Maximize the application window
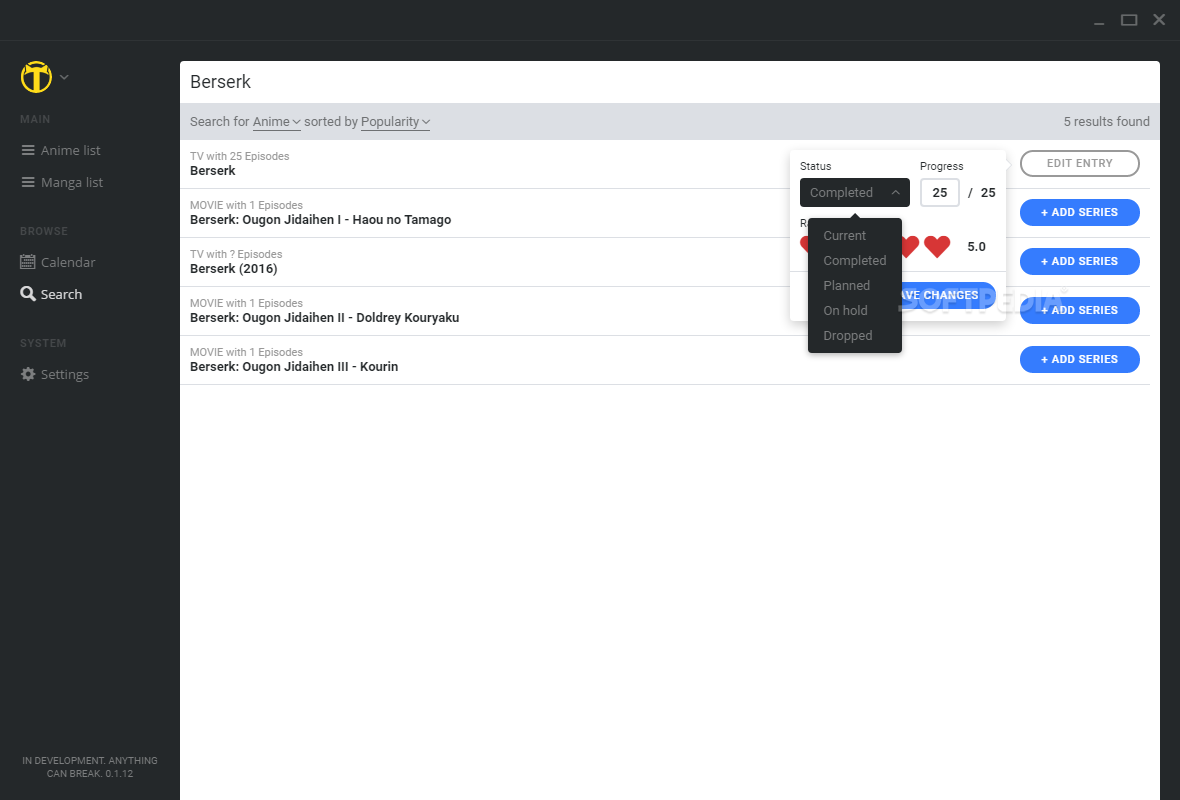The image size is (1180, 800). coord(1129,20)
